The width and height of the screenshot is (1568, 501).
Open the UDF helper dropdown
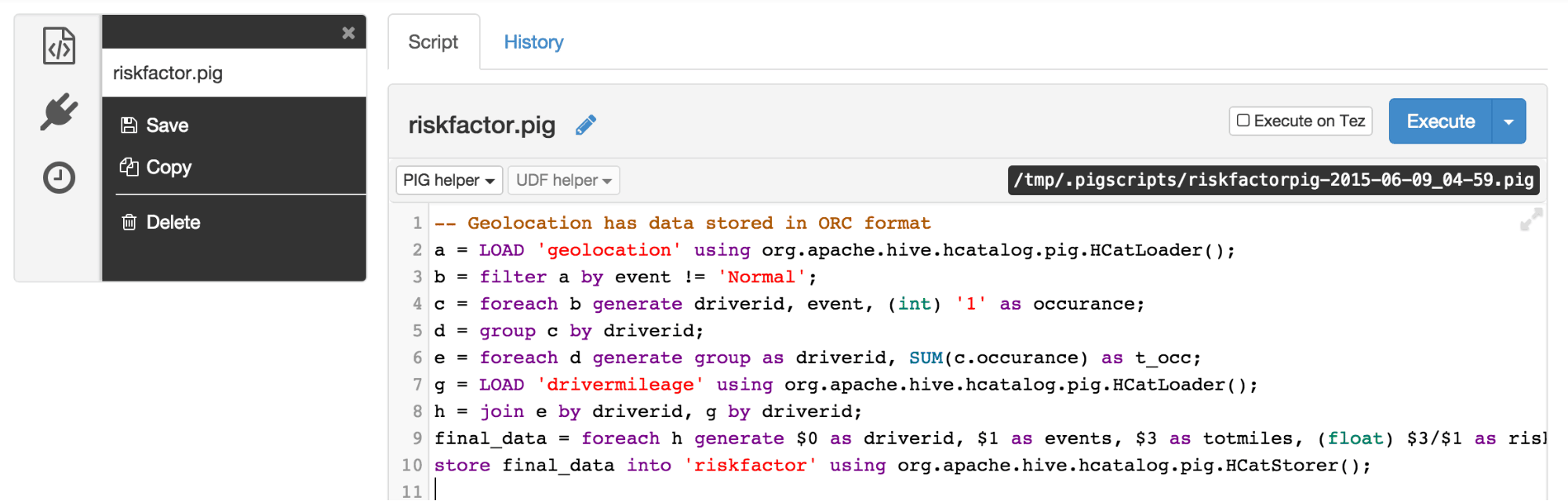pyautogui.click(x=563, y=180)
